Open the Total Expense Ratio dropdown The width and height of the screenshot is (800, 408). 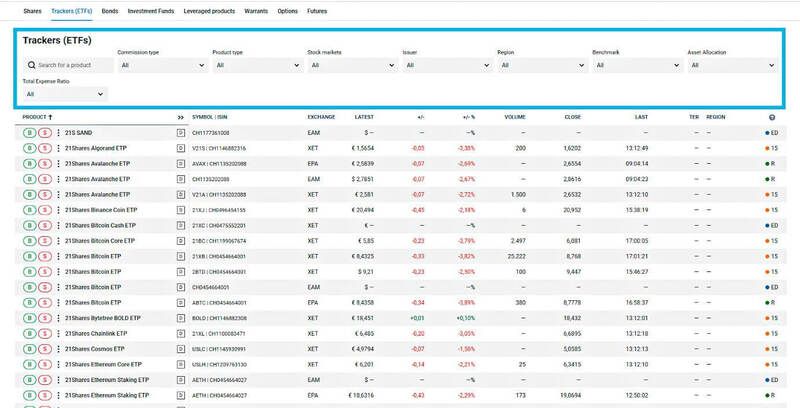coord(65,94)
